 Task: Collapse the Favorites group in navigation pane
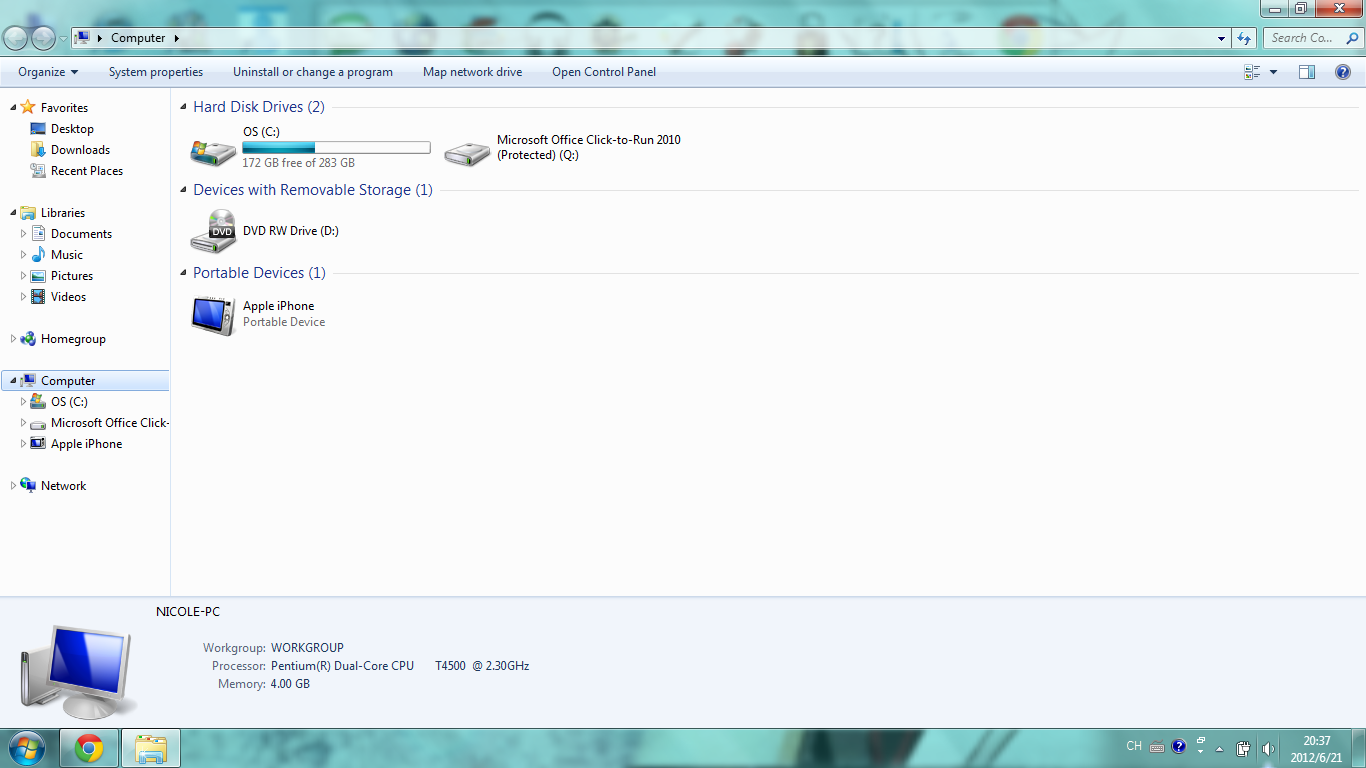point(13,107)
